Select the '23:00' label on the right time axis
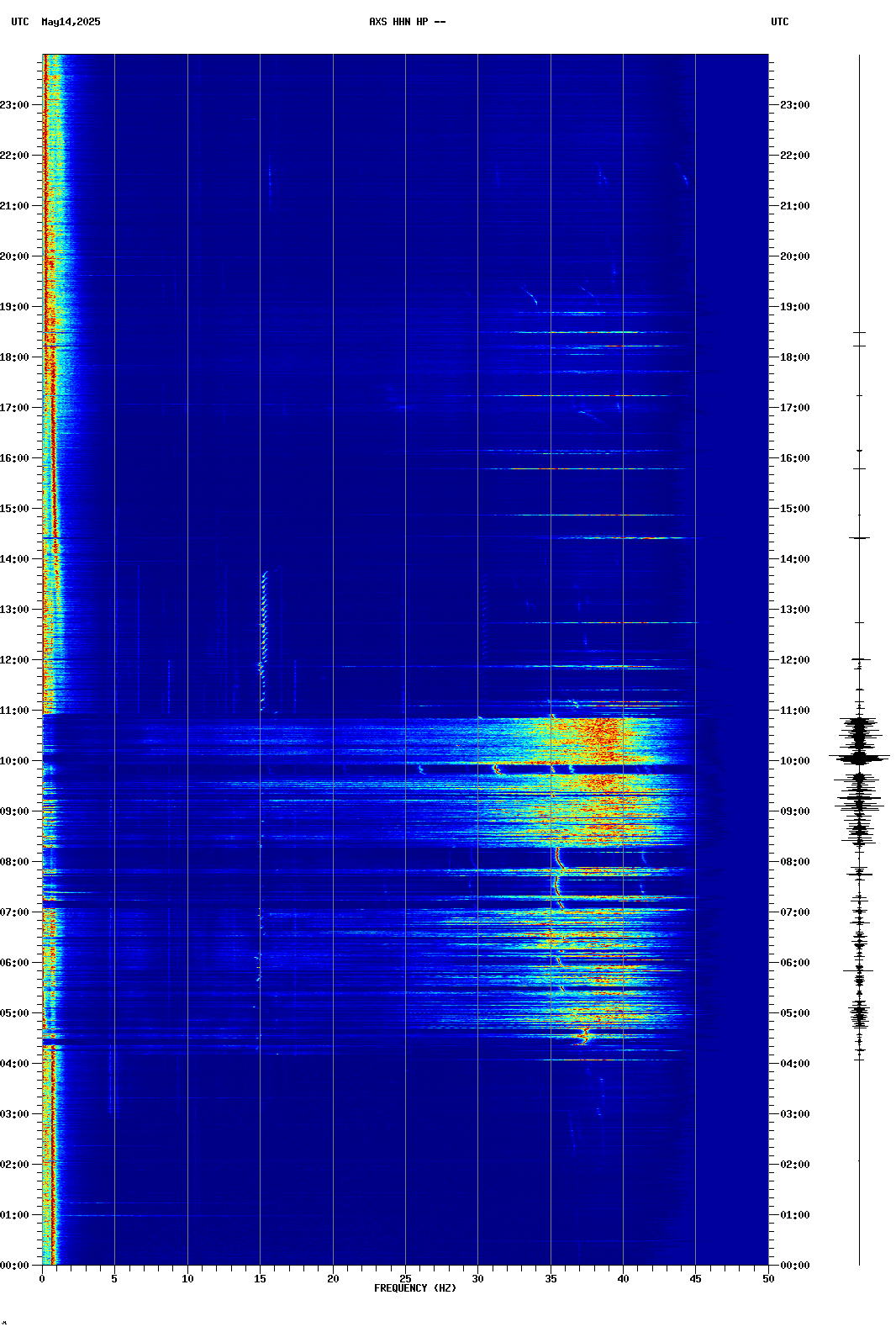896x1332 pixels. 795,105
